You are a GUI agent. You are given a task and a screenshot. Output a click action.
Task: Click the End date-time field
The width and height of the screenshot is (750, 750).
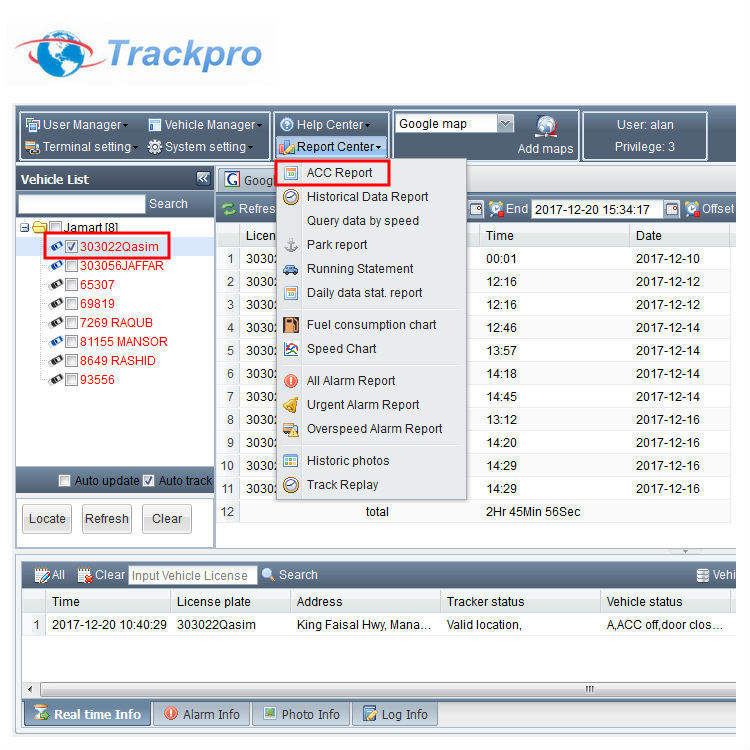[596, 210]
